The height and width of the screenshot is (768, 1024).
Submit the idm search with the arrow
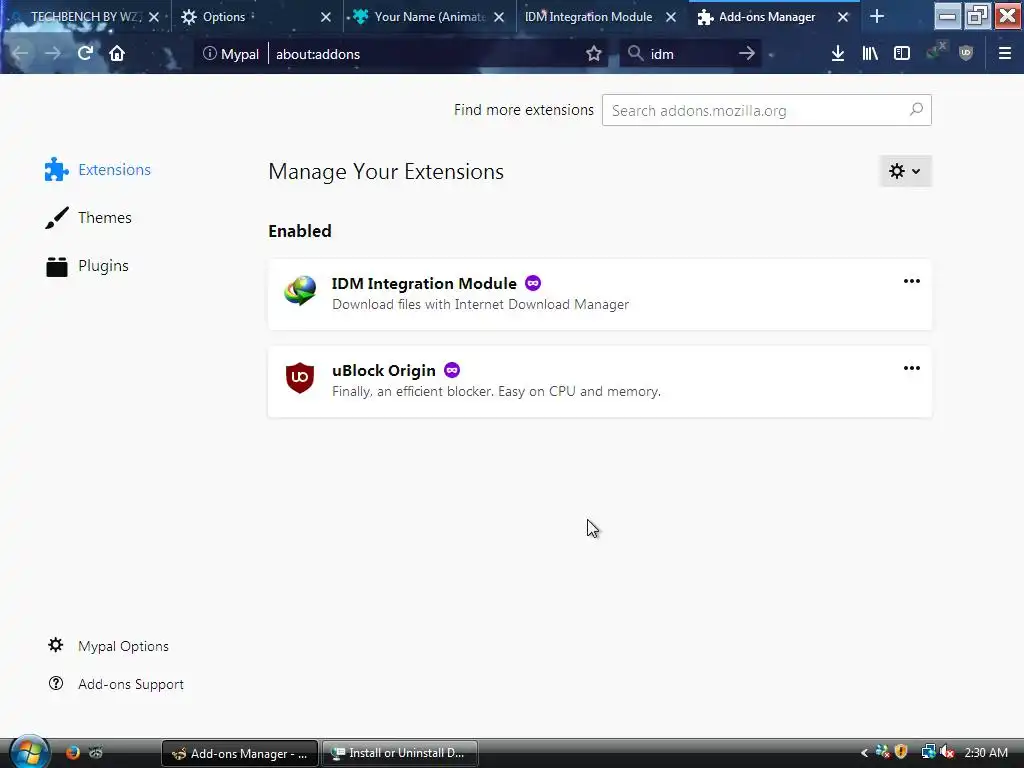pos(746,54)
